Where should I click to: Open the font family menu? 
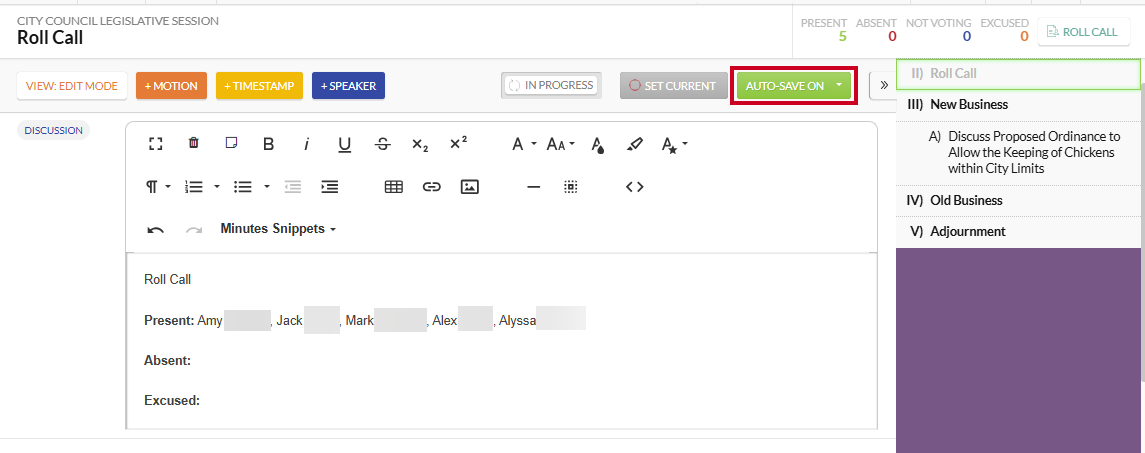[x=524, y=144]
